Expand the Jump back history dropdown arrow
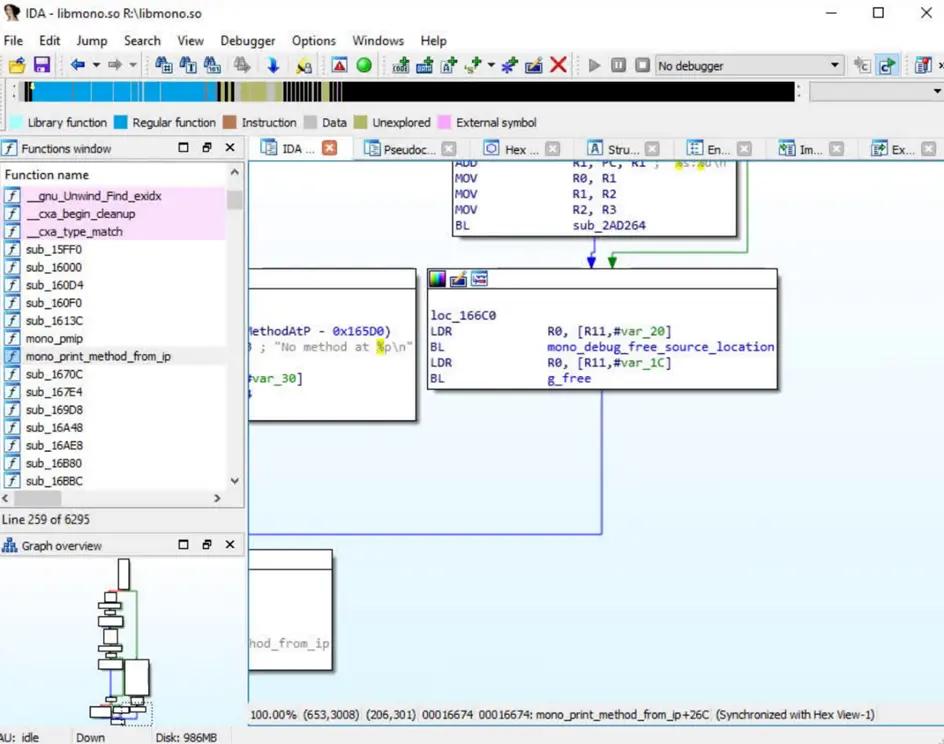Screen dimensions: 944x744 96,65
